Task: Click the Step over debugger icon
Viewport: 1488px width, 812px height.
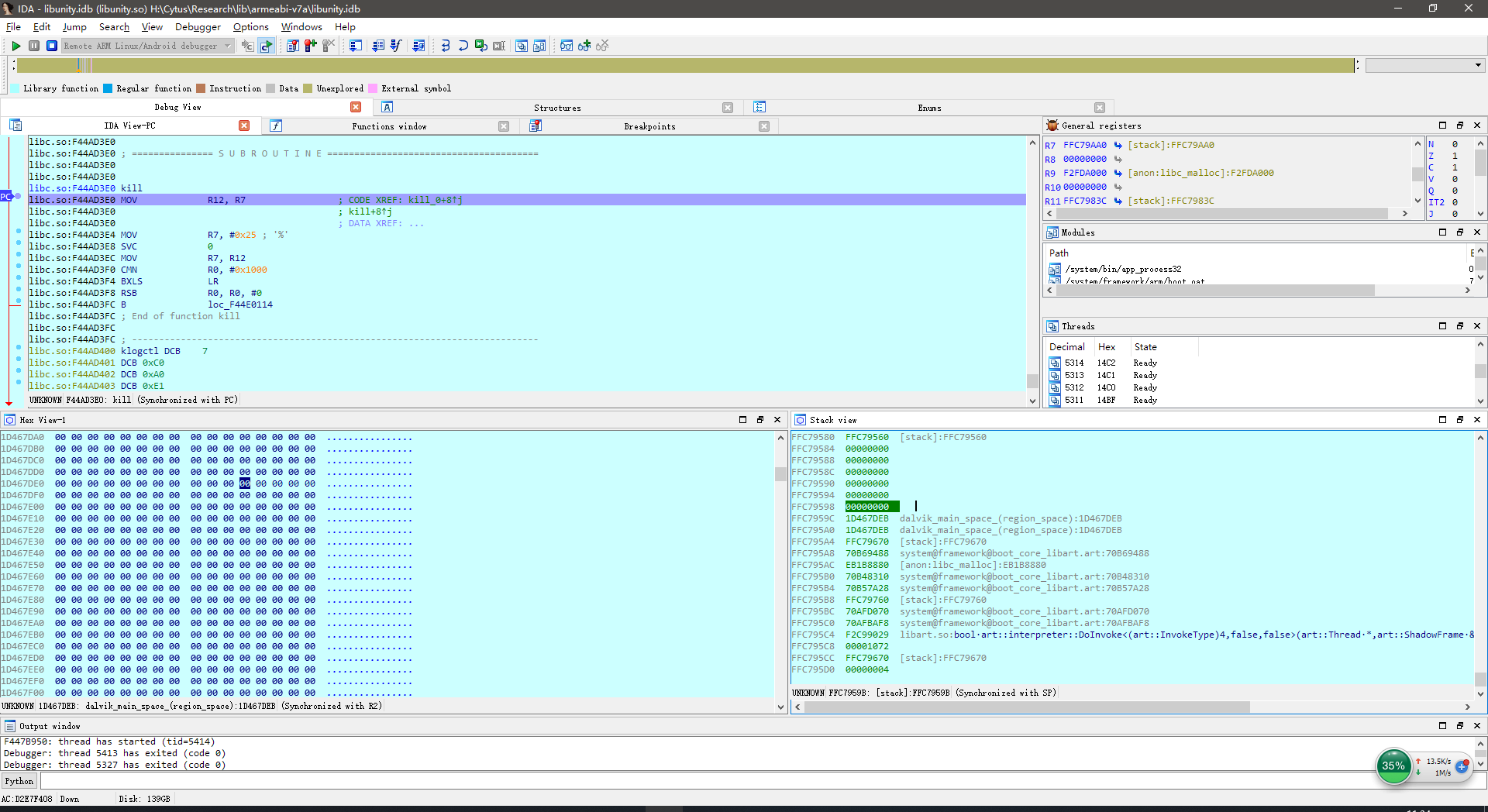Action: (x=463, y=46)
